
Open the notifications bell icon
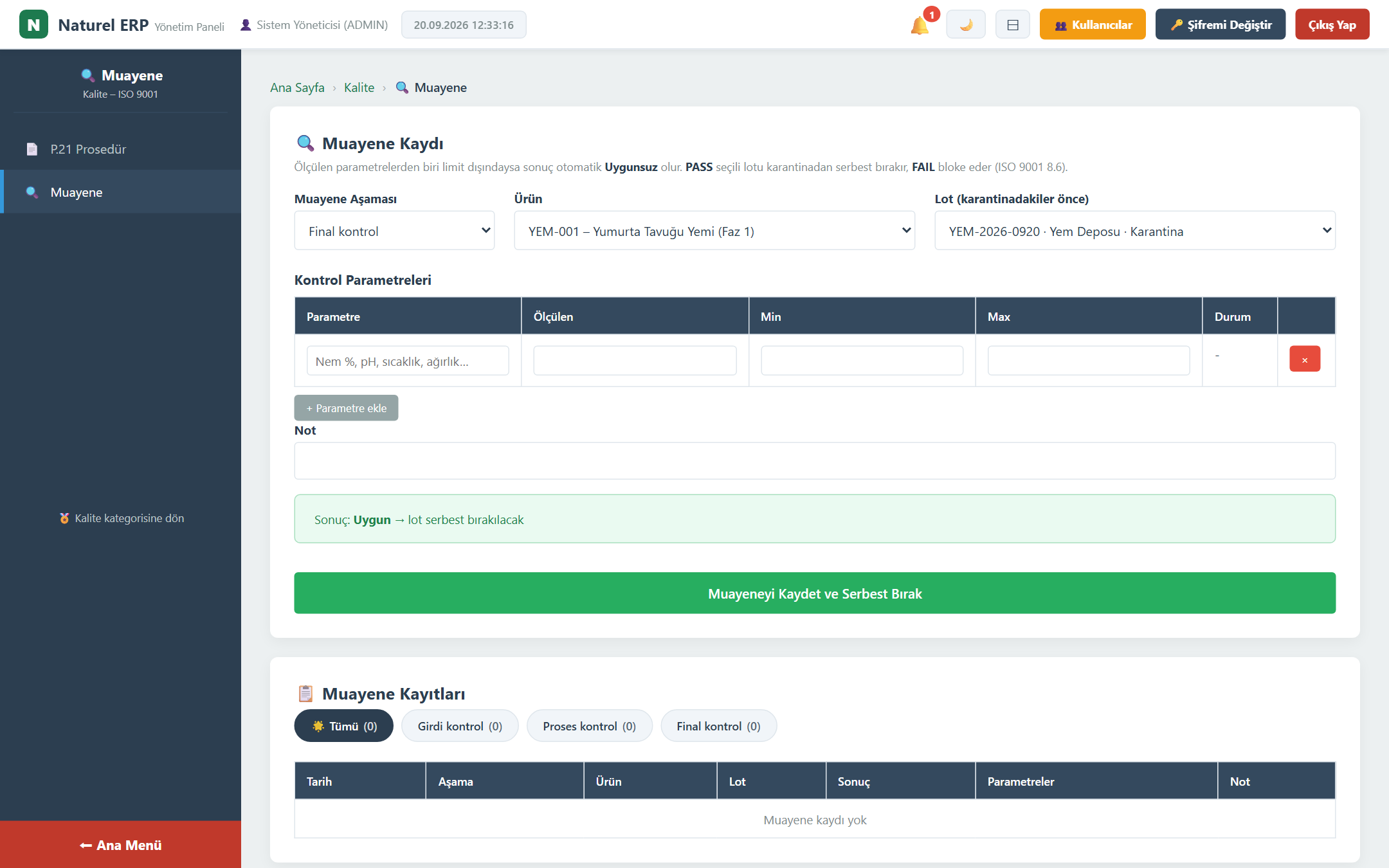(x=920, y=25)
